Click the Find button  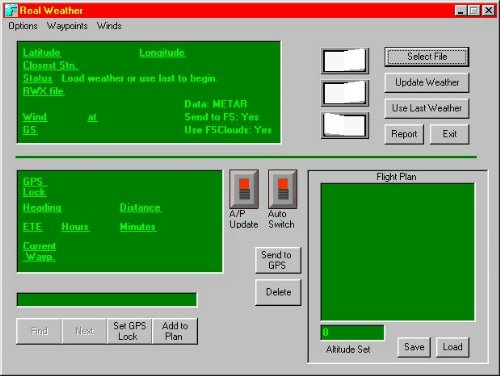coord(39,331)
